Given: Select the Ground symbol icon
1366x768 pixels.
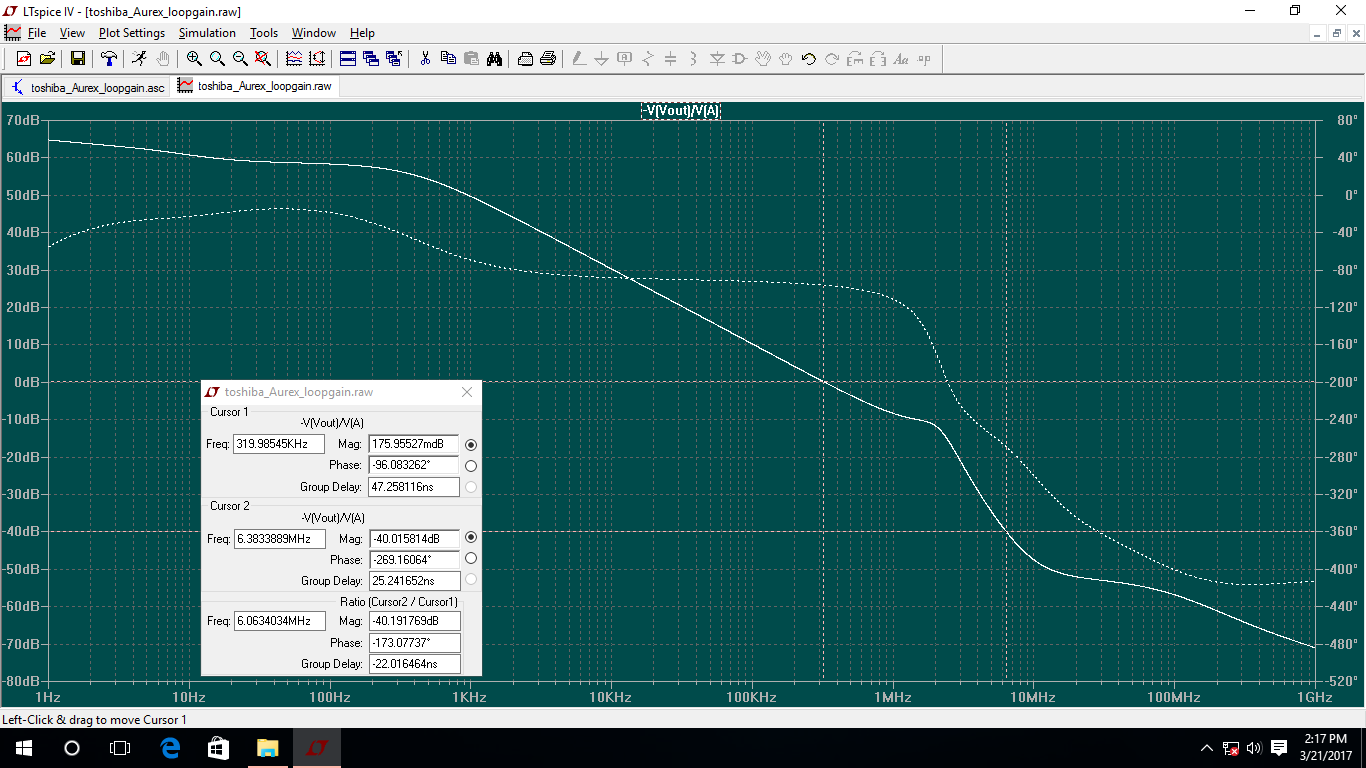Looking at the screenshot, I should click(602, 59).
